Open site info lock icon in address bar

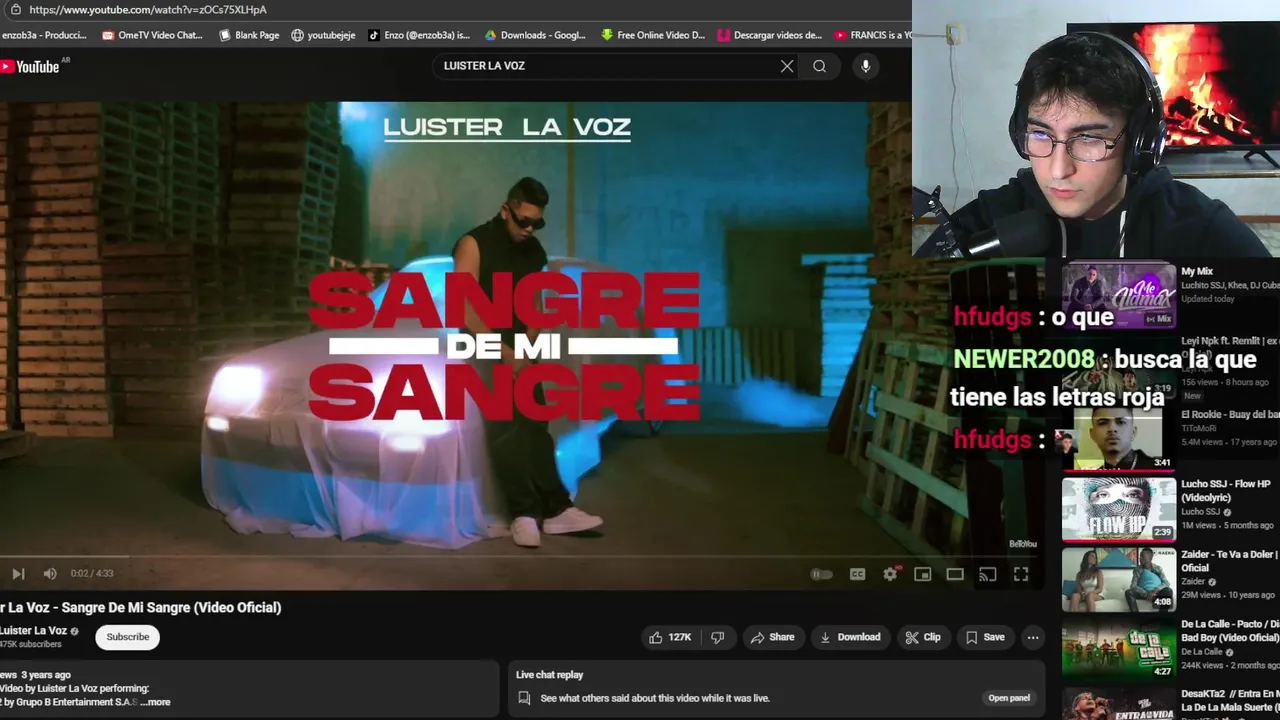pyautogui.click(x=15, y=9)
